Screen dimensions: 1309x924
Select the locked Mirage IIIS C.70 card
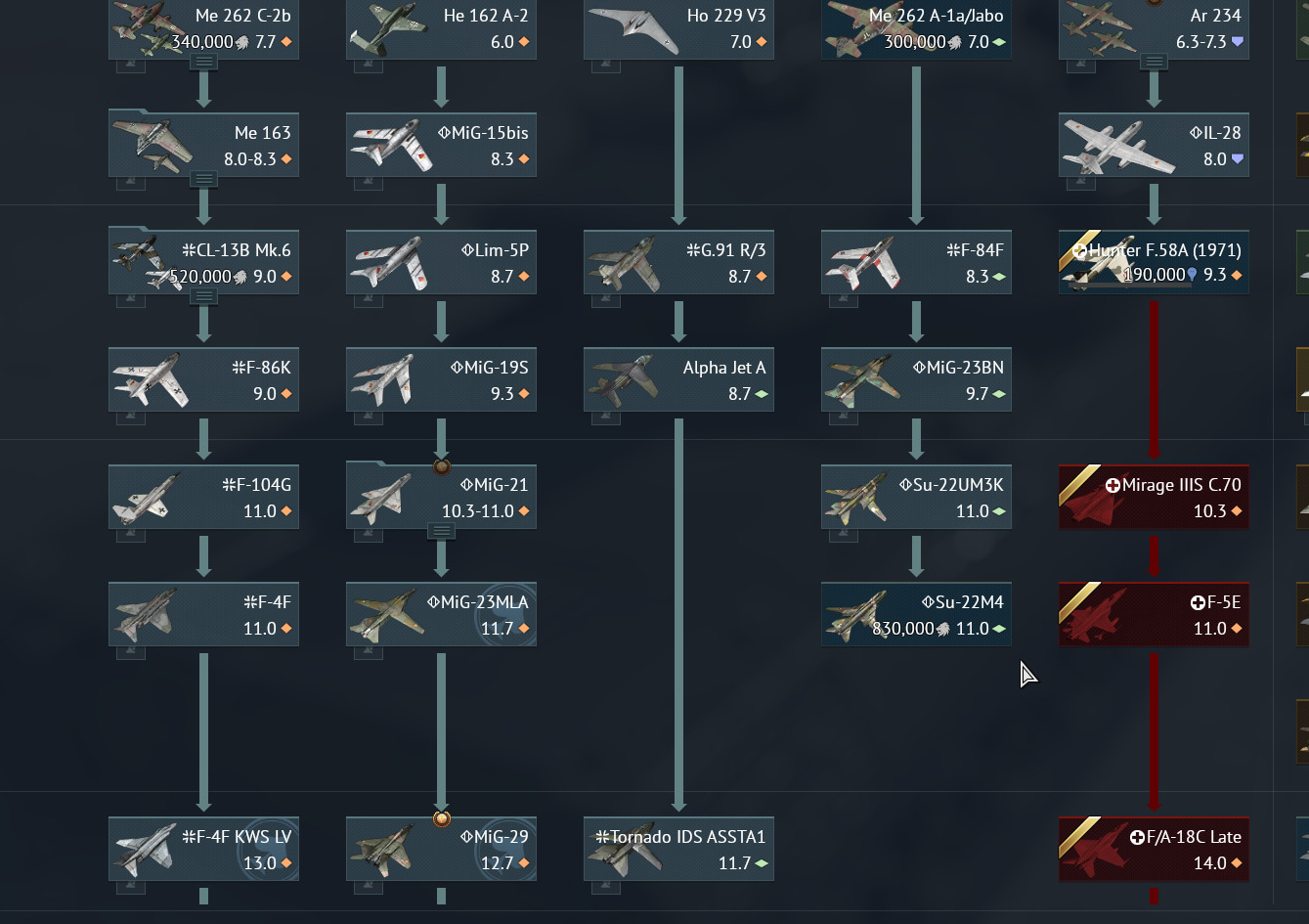[1154, 497]
